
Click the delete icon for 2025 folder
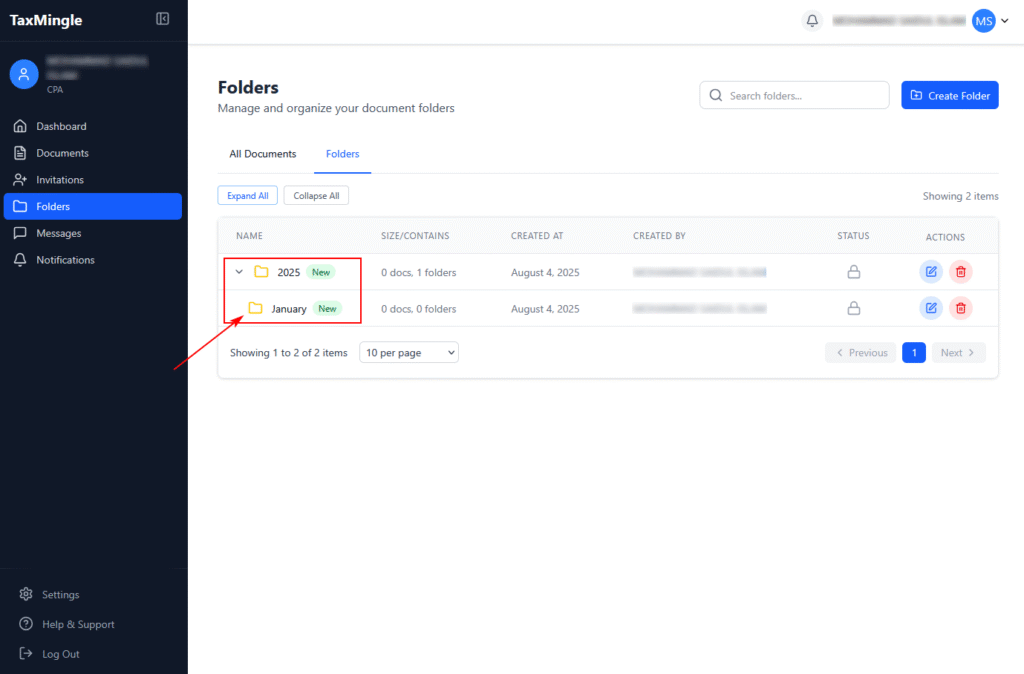(x=960, y=272)
